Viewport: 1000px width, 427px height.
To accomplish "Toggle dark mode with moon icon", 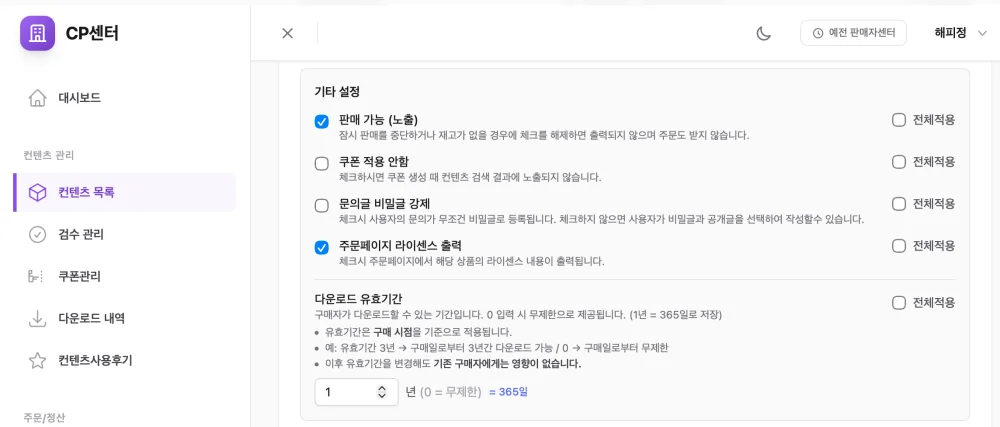I will coord(764,34).
